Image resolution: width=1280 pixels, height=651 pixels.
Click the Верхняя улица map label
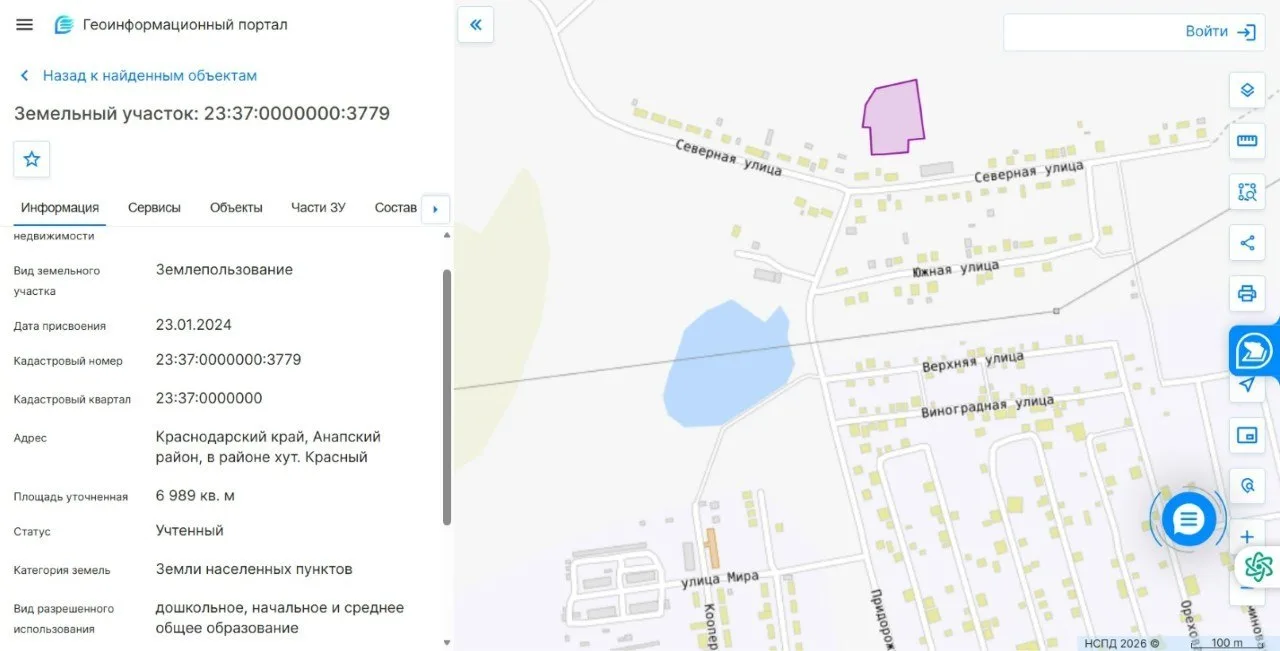tap(973, 361)
